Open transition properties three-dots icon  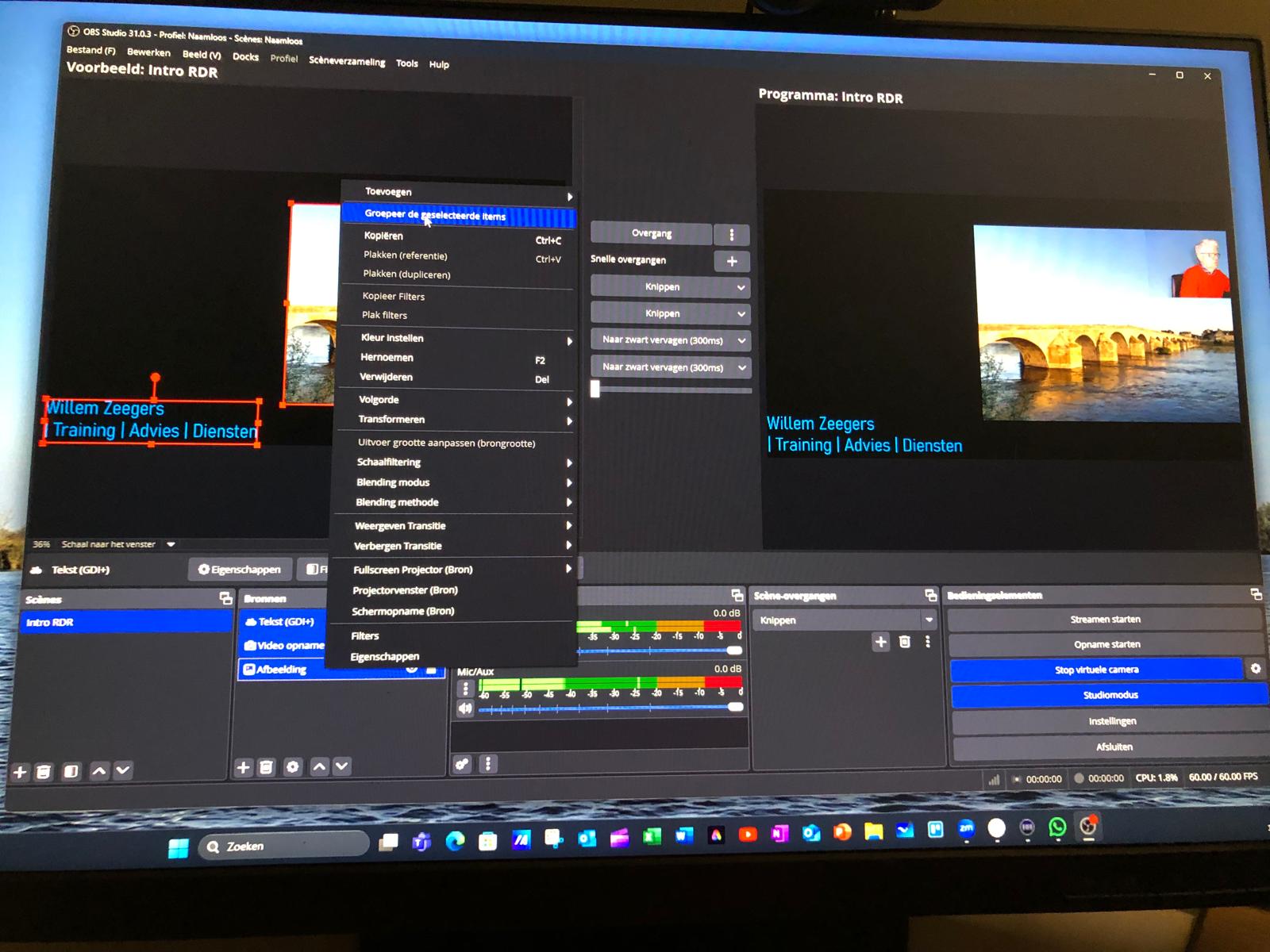click(928, 642)
